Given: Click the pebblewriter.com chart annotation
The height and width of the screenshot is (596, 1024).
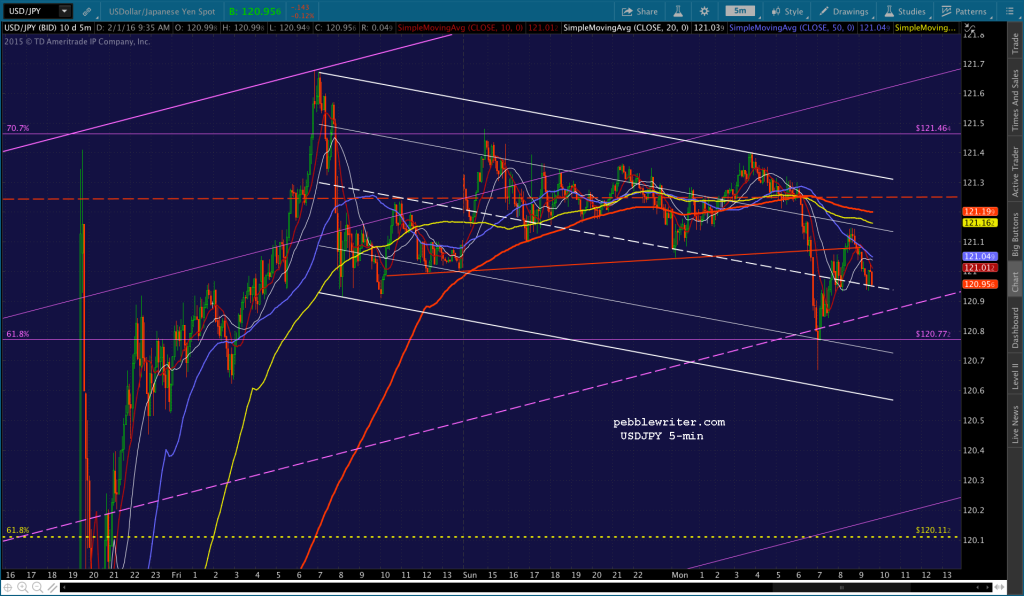Looking at the screenshot, I should (669, 422).
